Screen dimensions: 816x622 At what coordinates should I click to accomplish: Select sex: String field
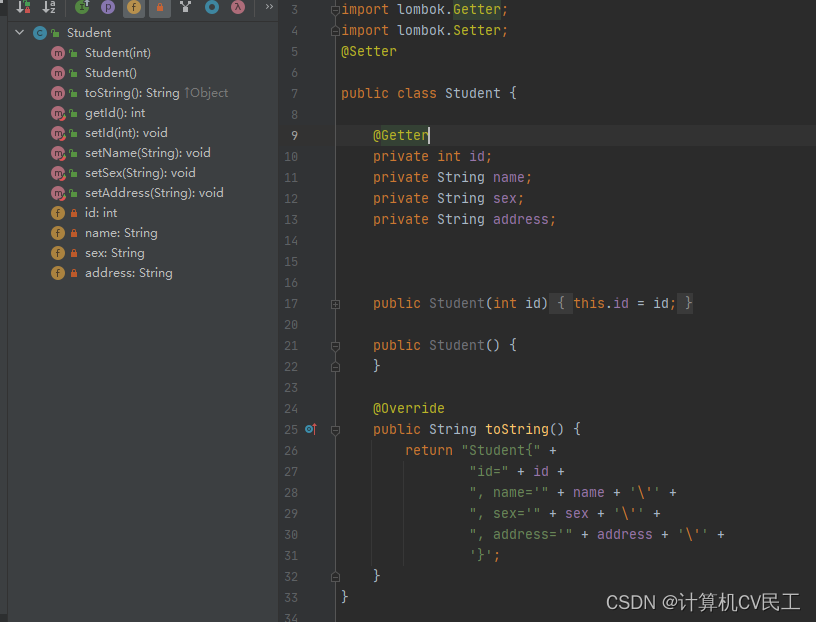pos(115,253)
